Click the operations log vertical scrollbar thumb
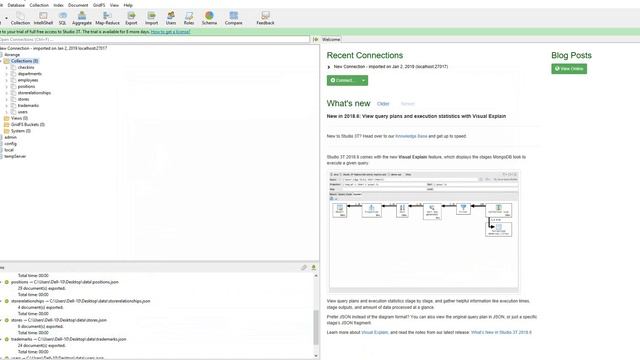The image size is (640, 360). (316, 327)
